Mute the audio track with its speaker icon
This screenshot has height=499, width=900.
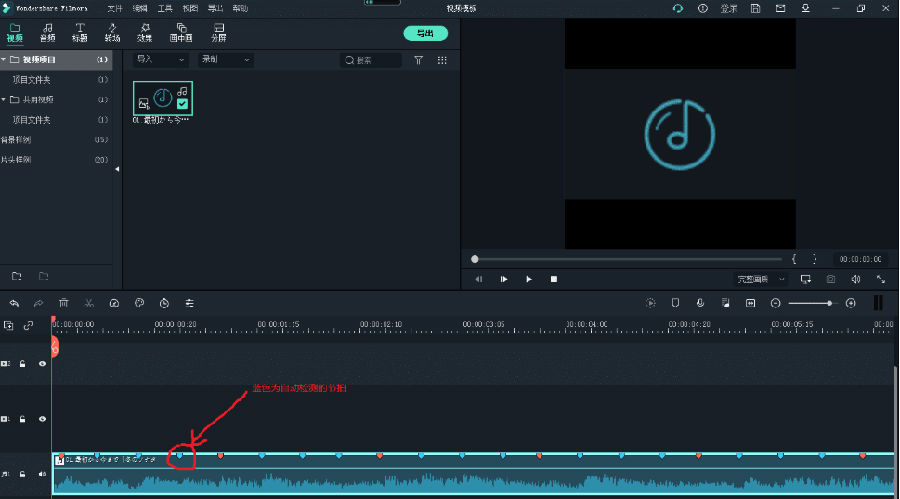(42, 474)
